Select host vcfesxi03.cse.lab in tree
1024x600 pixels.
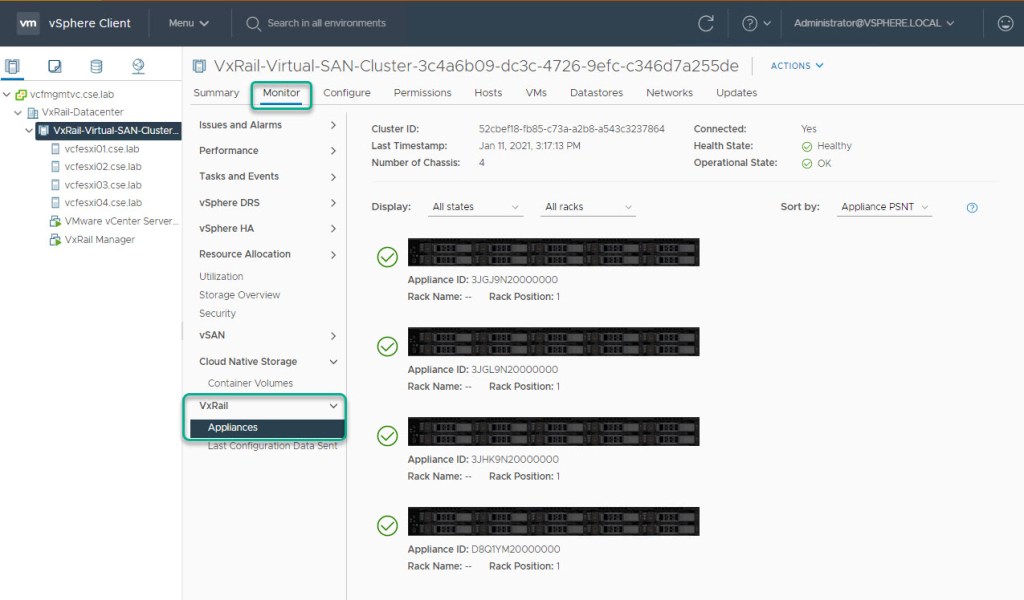102,185
